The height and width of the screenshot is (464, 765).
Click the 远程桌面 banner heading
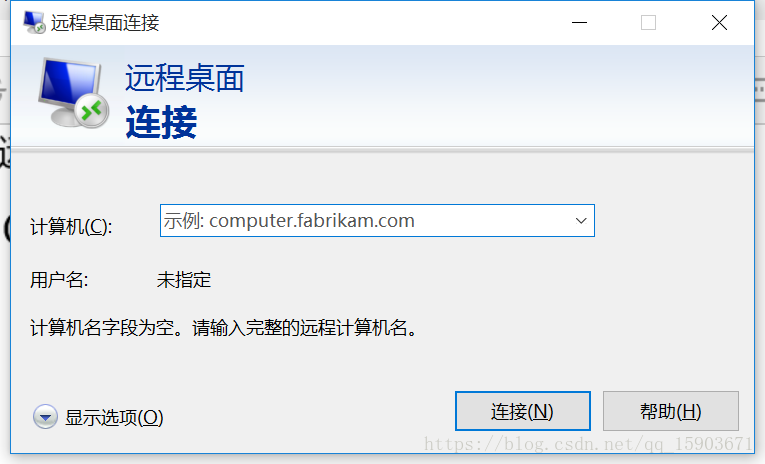(x=184, y=78)
